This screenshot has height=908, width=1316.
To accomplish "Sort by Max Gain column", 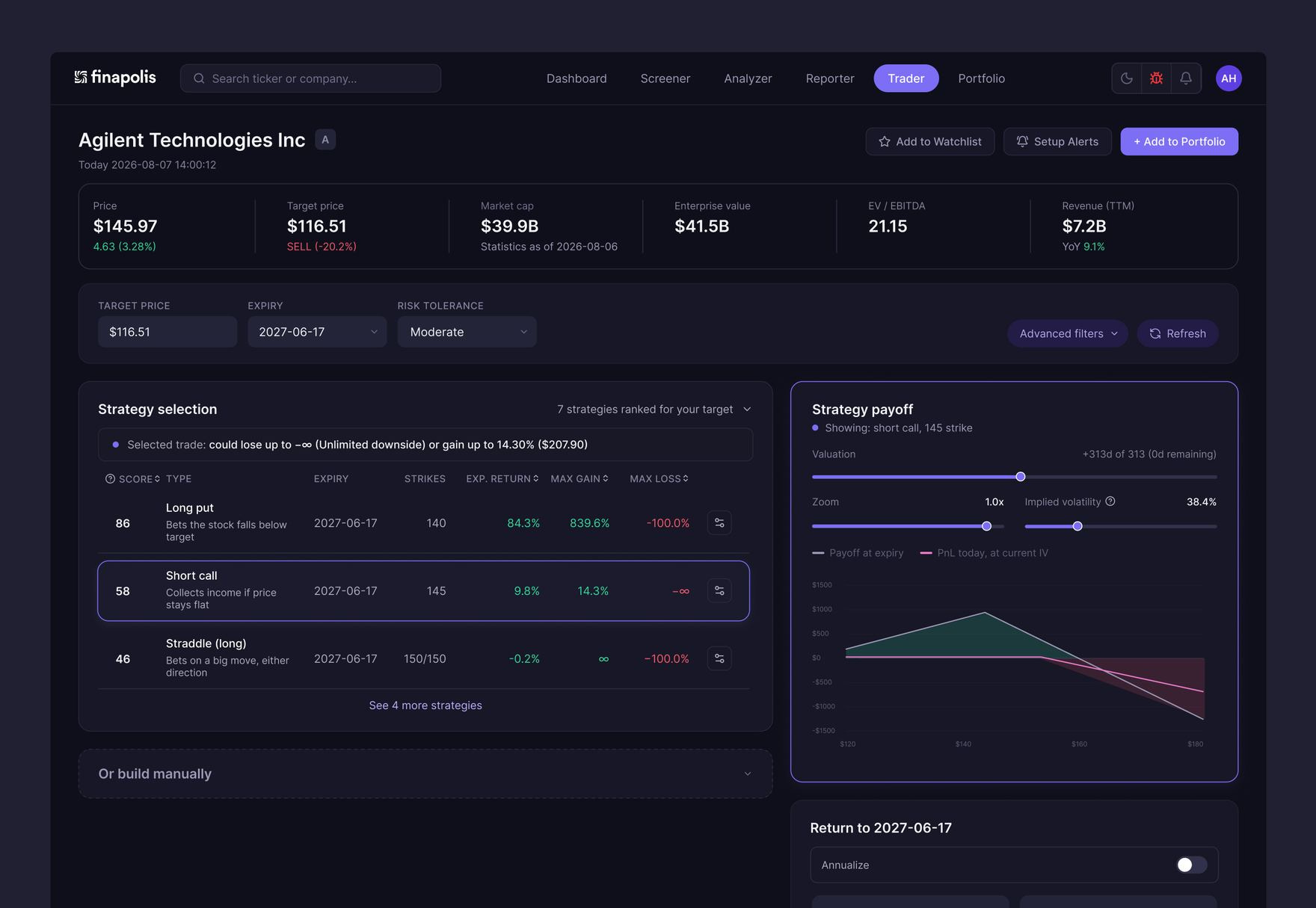I will pos(579,479).
